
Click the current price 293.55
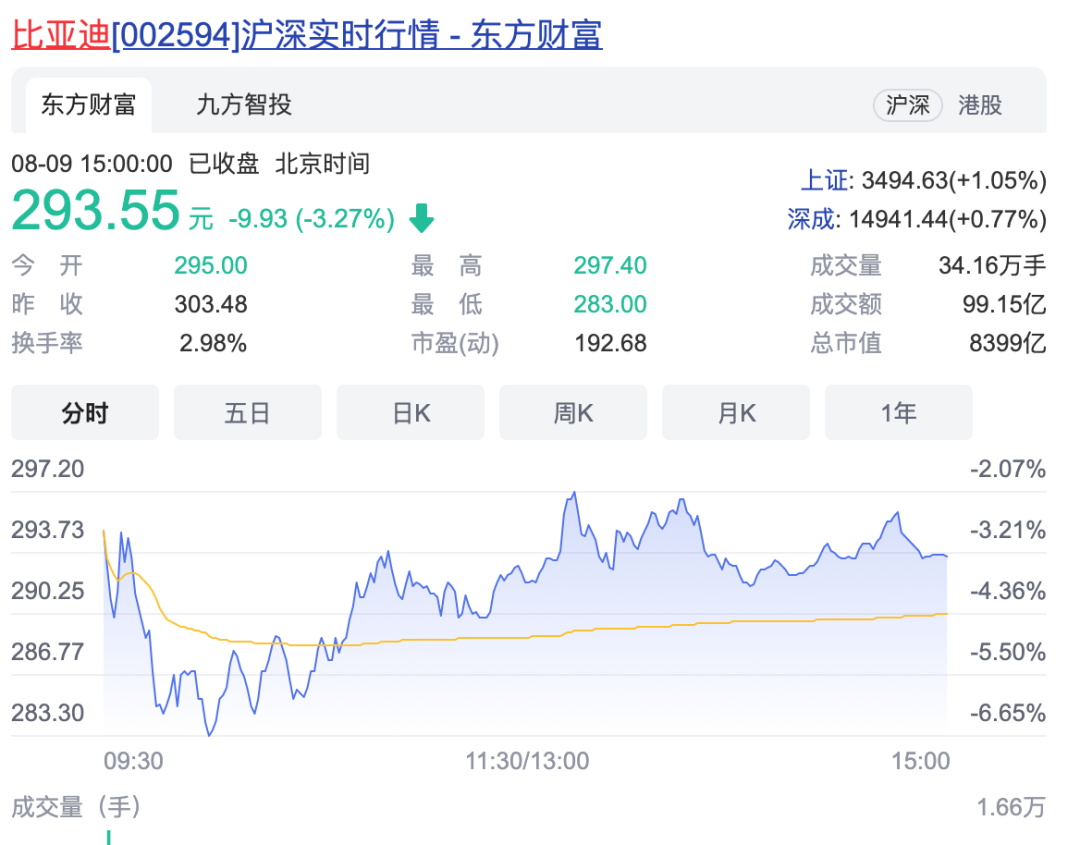click(96, 210)
